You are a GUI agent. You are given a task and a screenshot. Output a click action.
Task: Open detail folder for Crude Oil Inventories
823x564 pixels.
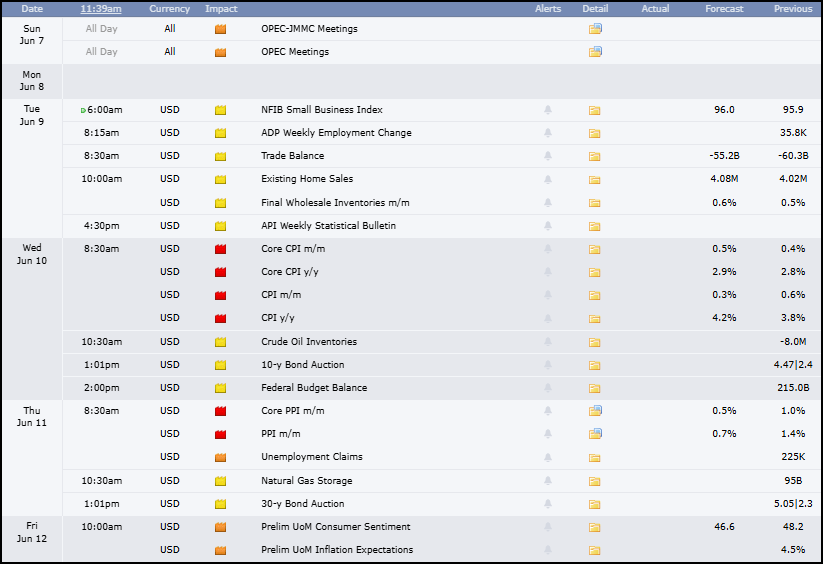594,342
